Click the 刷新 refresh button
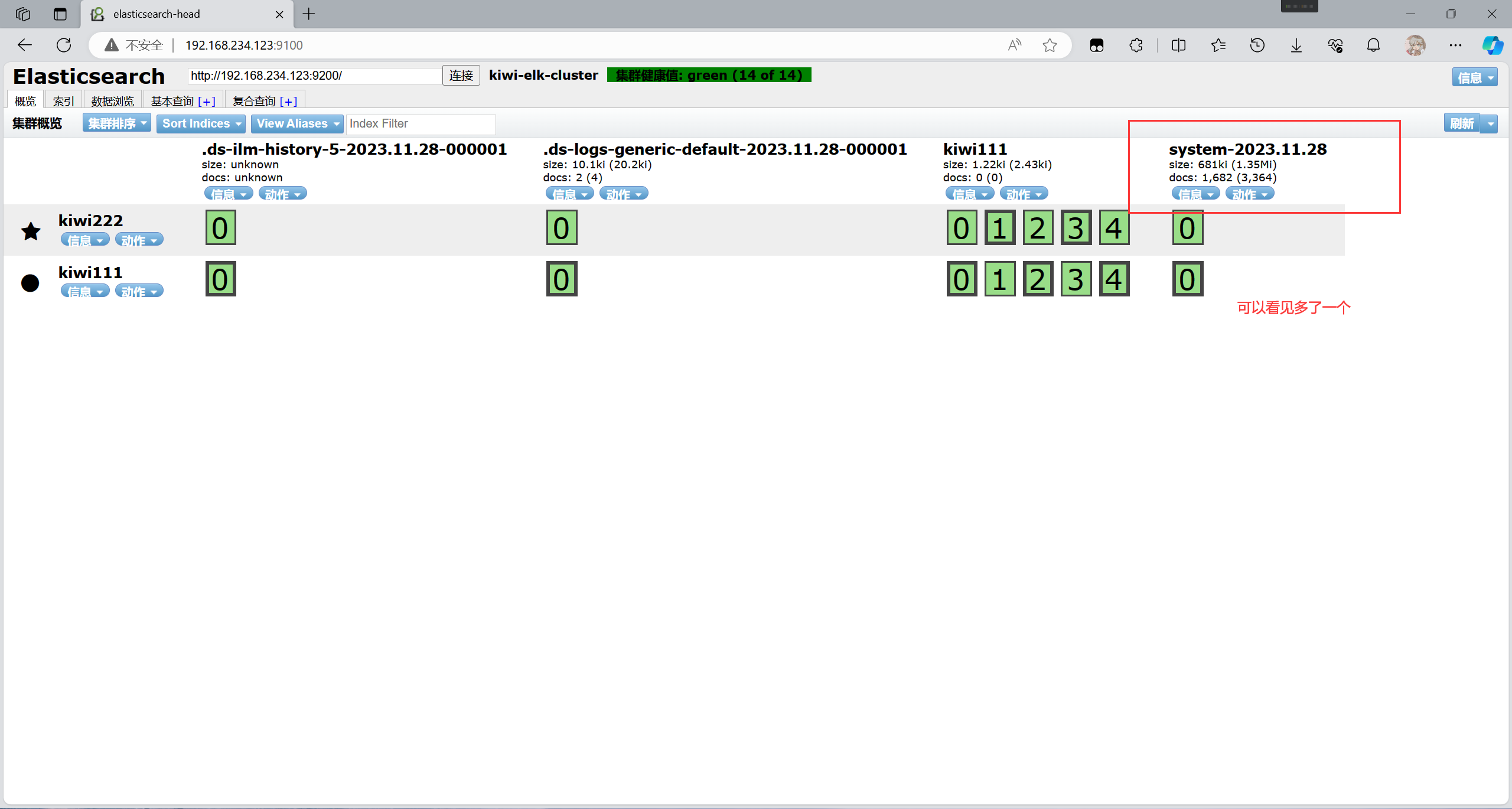This screenshot has height=809, width=1512. pos(1461,123)
